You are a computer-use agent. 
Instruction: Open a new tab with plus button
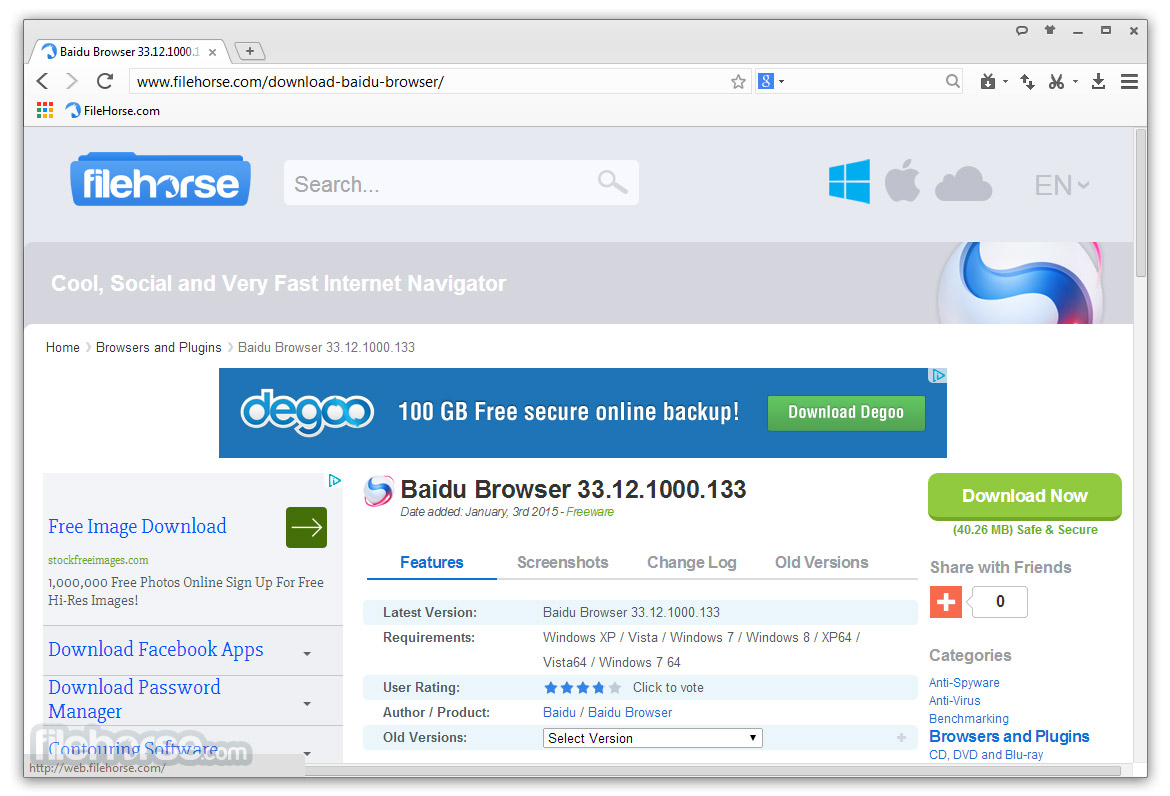(249, 51)
